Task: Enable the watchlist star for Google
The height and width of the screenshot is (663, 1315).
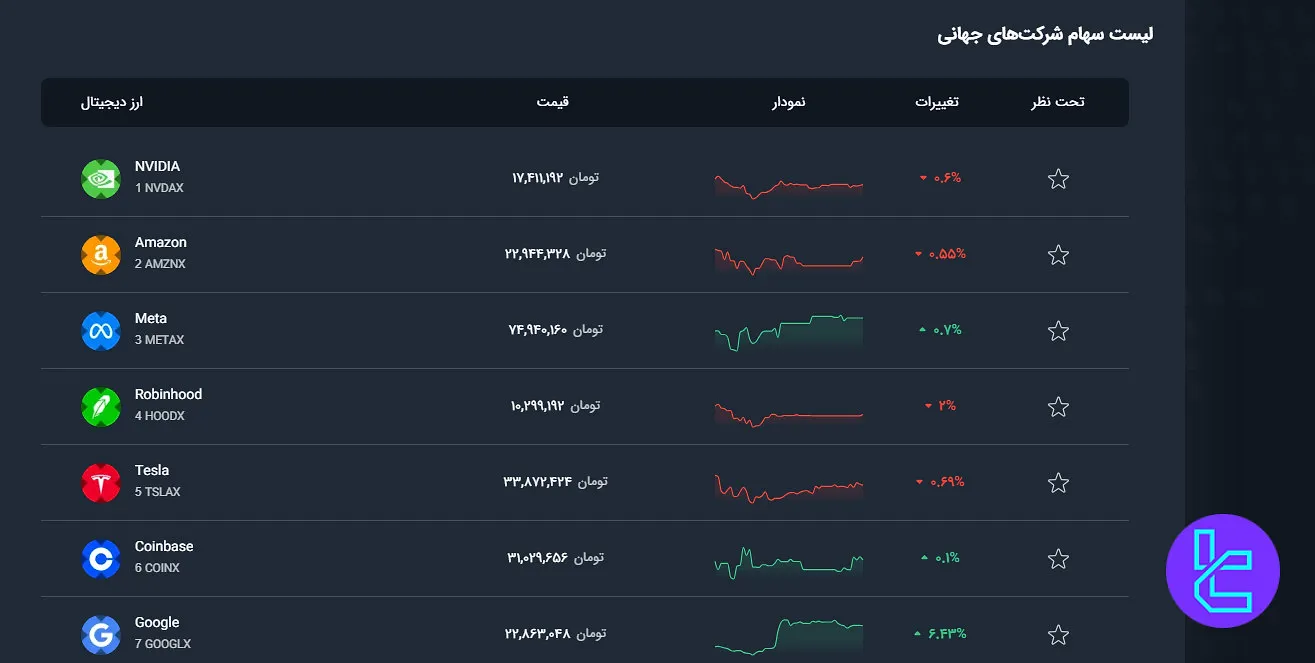Action: (x=1057, y=634)
